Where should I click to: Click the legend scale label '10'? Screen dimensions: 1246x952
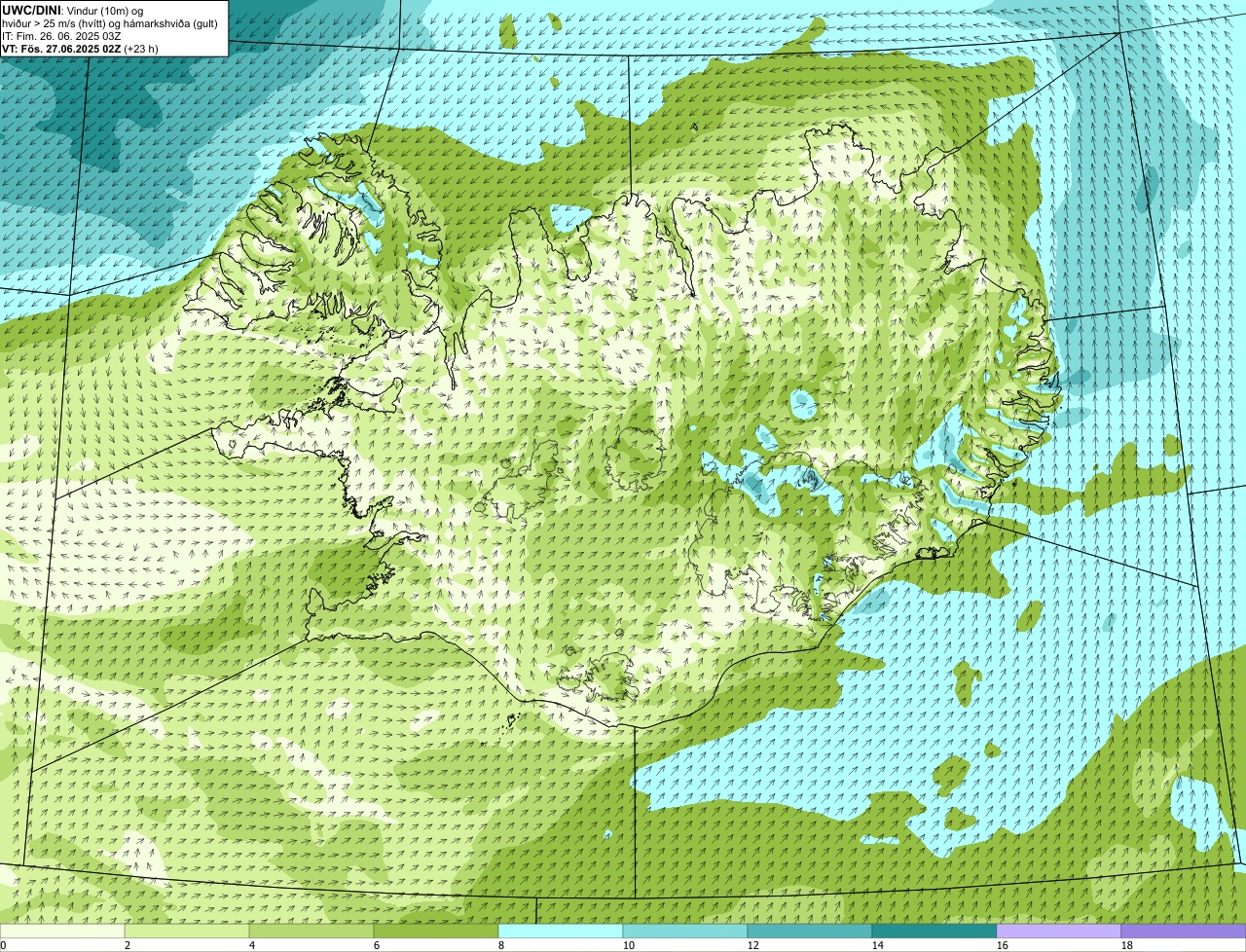coord(629,945)
